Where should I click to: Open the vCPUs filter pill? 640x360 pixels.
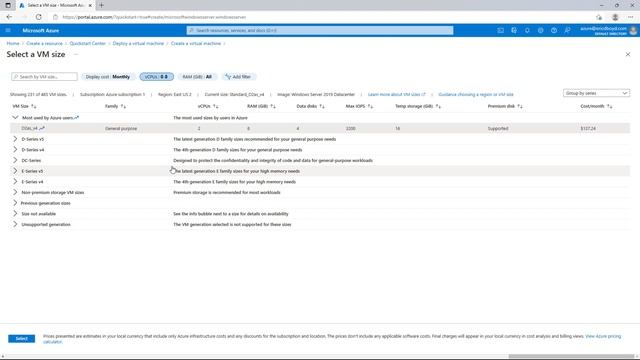pos(157,77)
